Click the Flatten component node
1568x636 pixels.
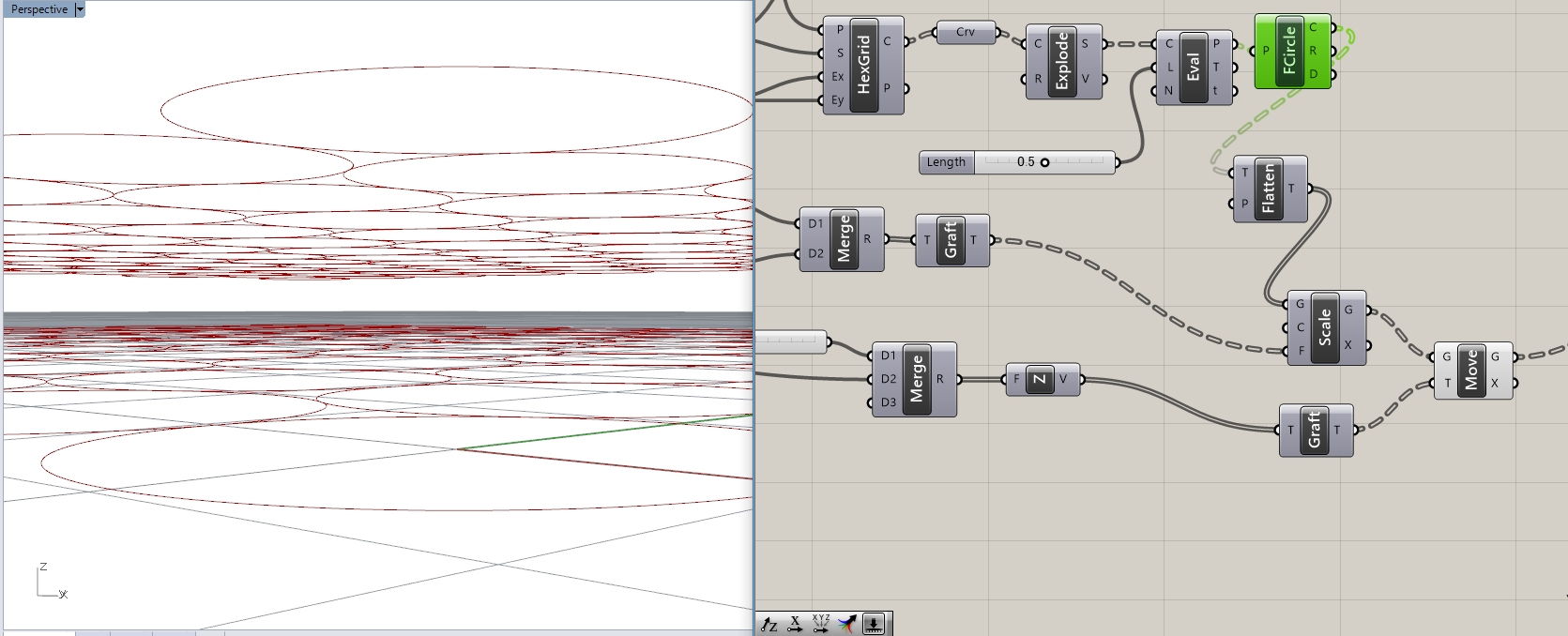pos(1269,189)
